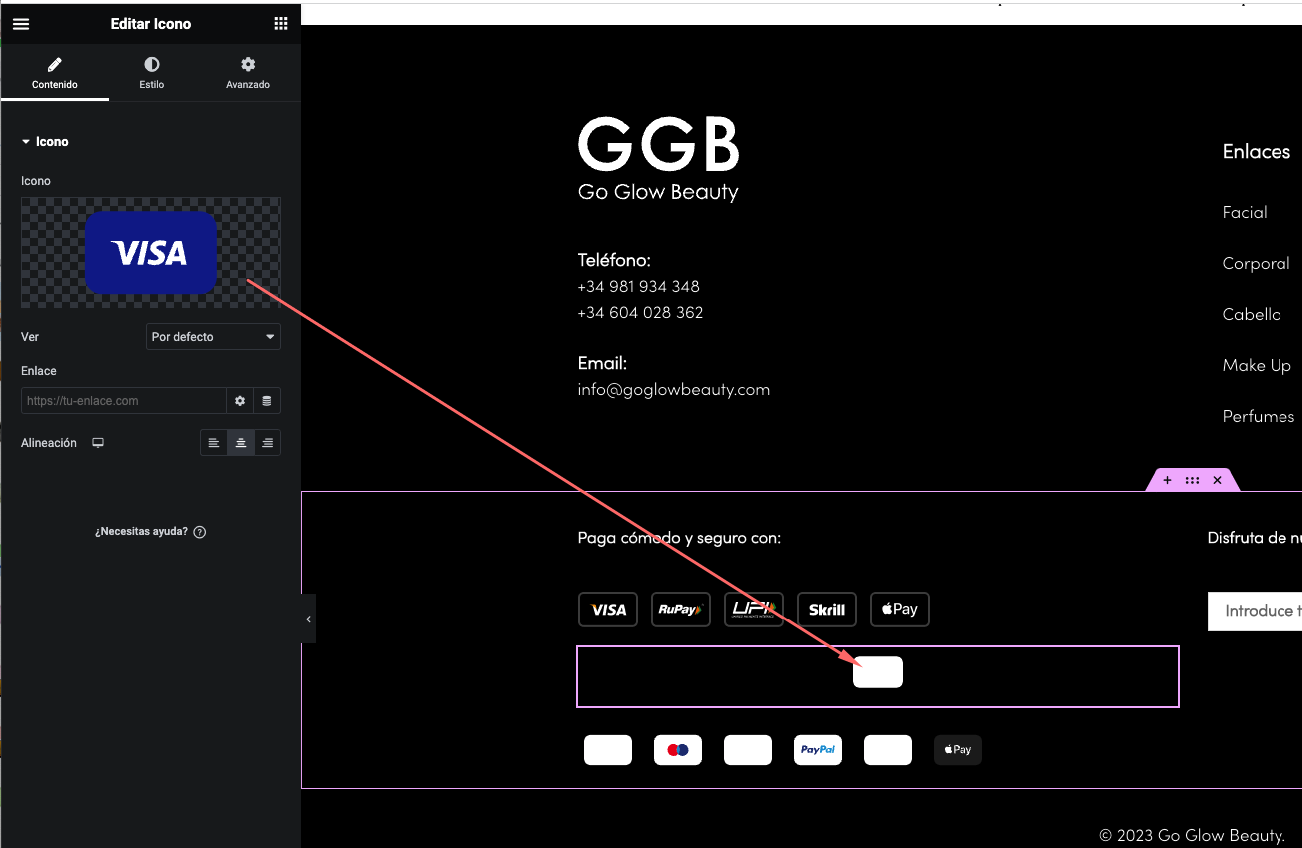The width and height of the screenshot is (1302, 848).
Task: Click the section drag handle dots
Action: (1192, 480)
